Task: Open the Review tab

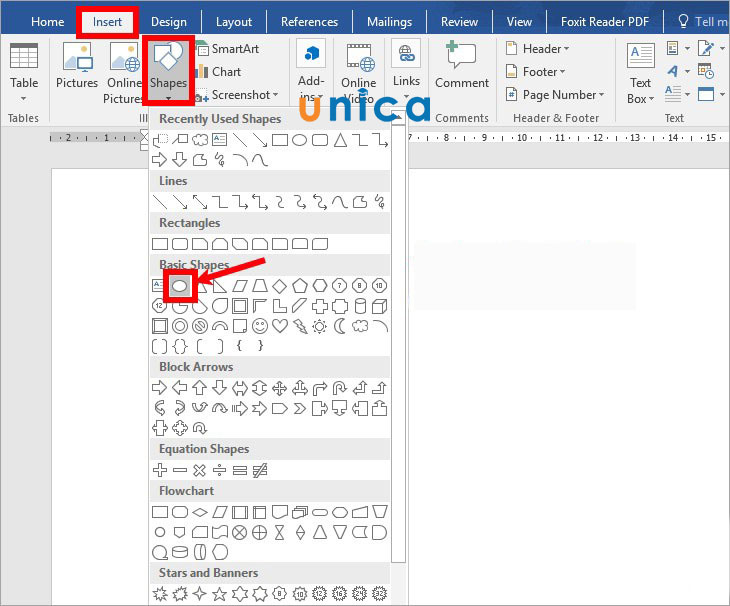Action: [459, 22]
